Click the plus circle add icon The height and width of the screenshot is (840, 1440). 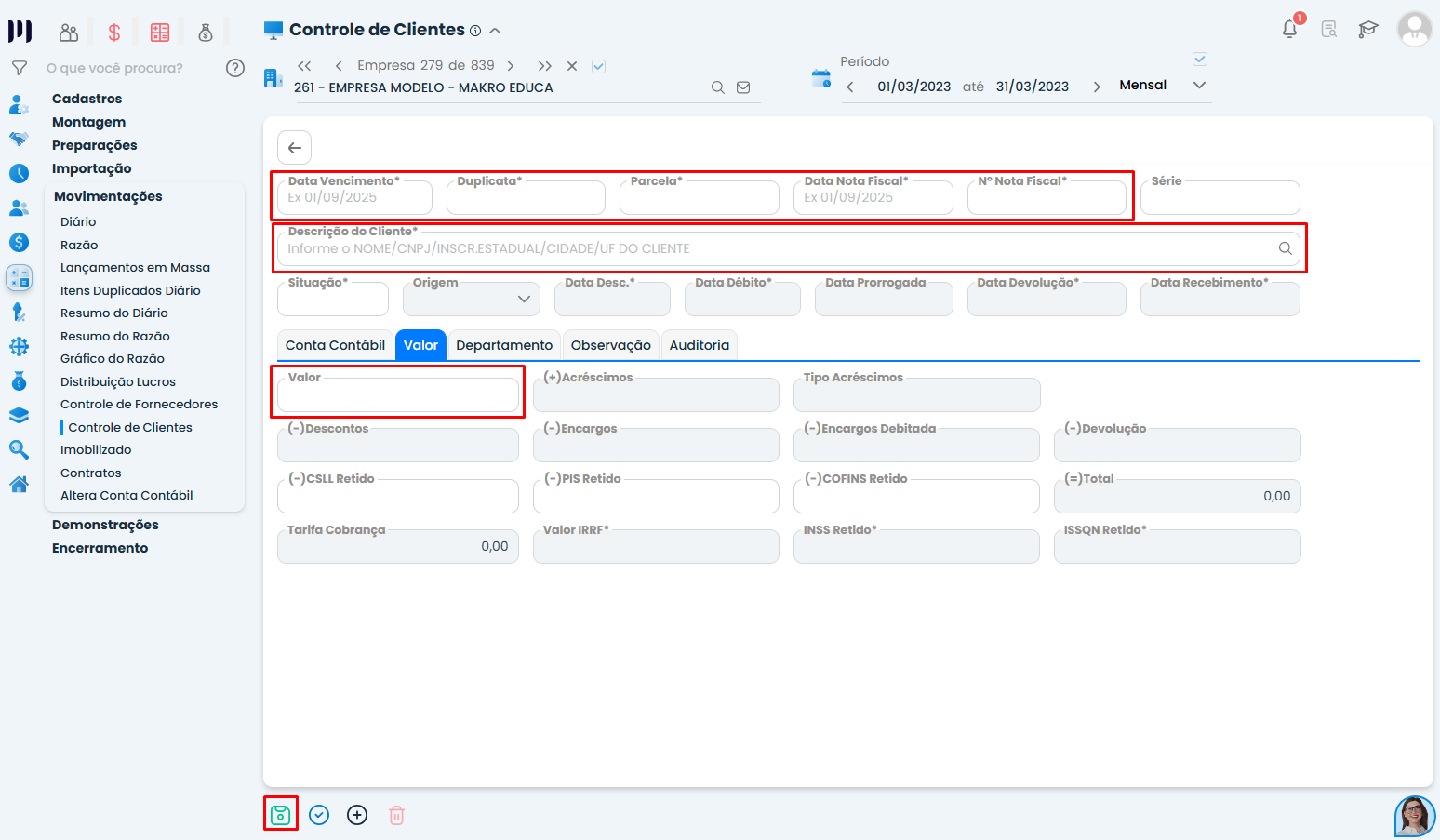click(357, 815)
